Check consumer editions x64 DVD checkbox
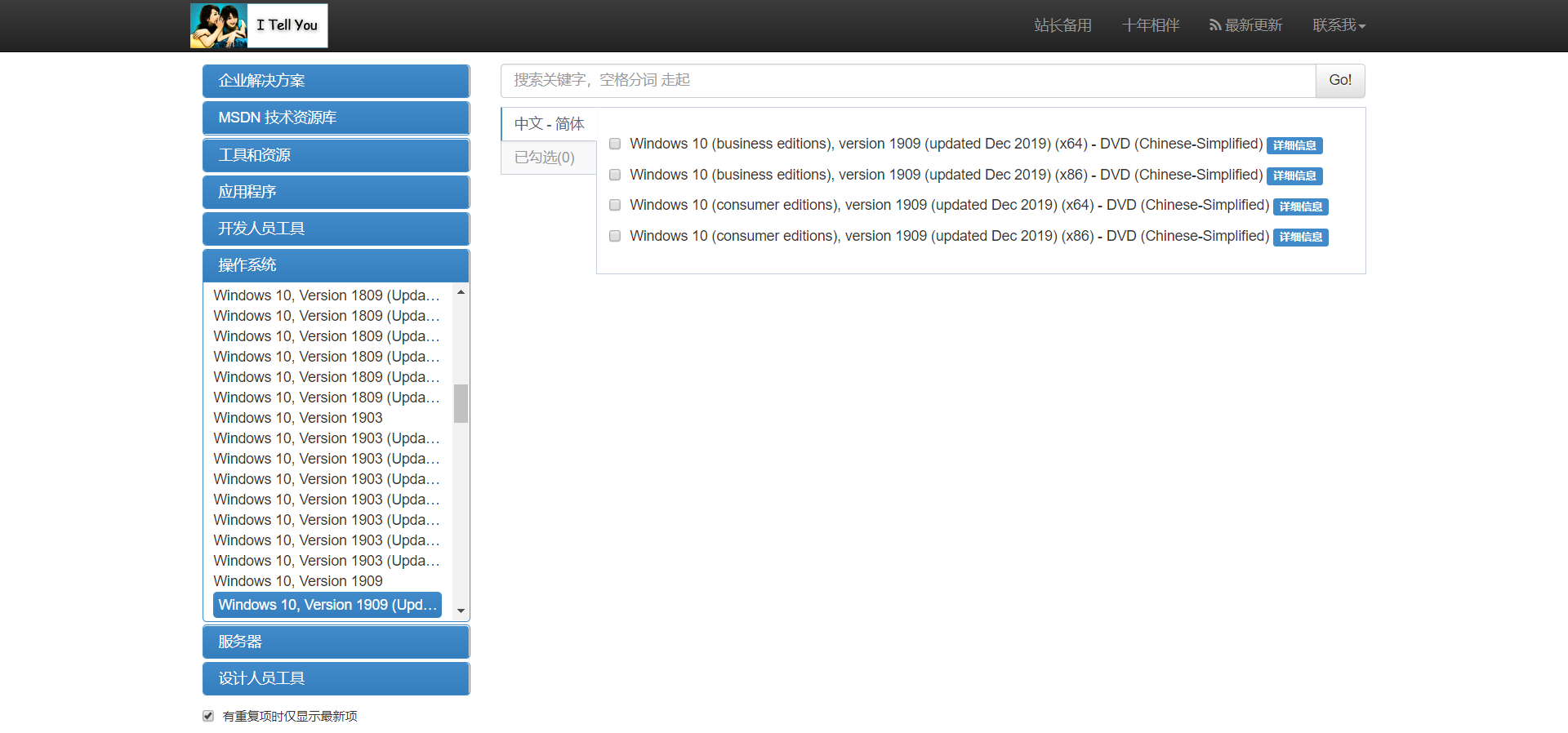 tap(615, 205)
